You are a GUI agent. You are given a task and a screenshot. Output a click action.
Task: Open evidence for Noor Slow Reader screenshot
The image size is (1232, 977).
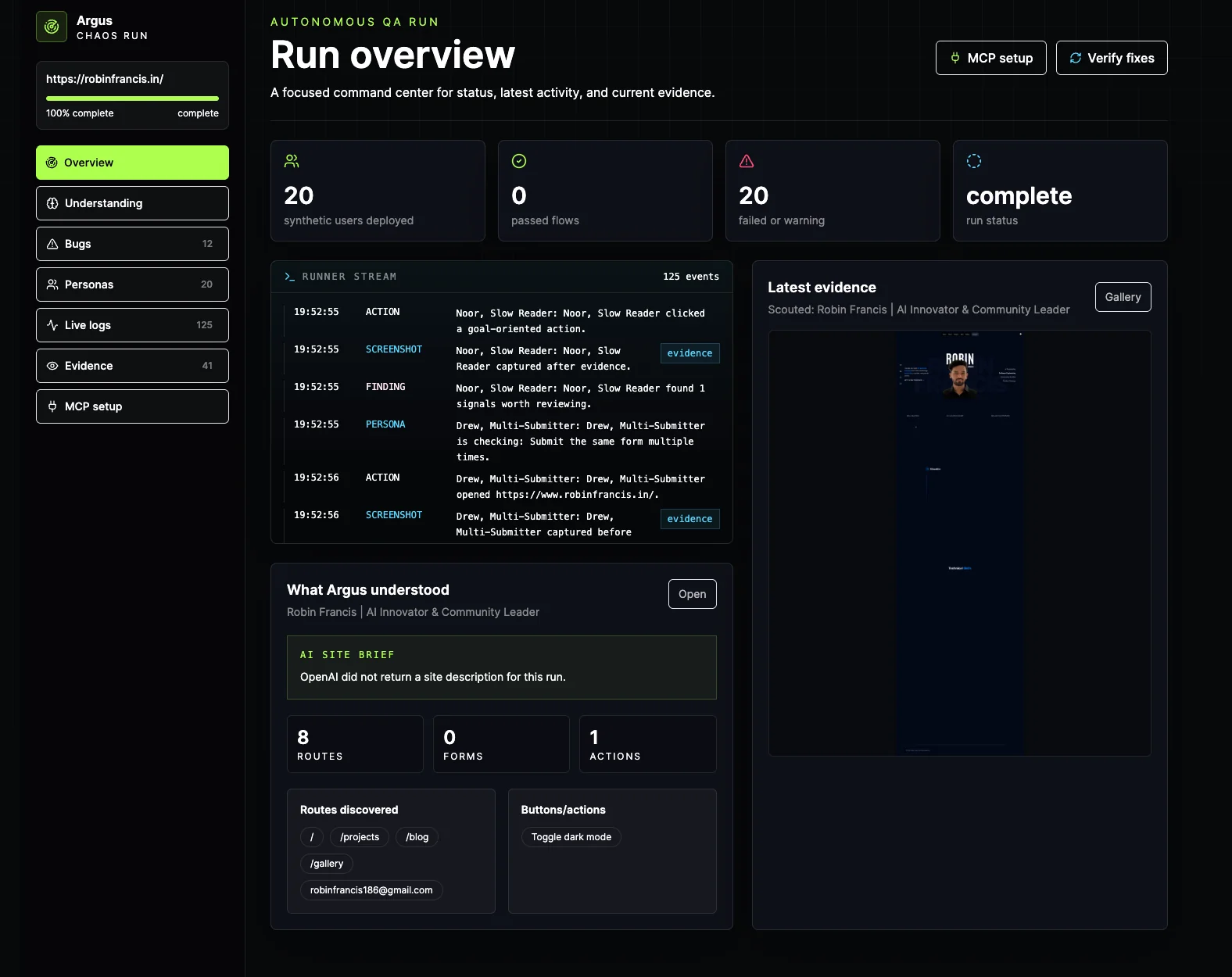689,353
